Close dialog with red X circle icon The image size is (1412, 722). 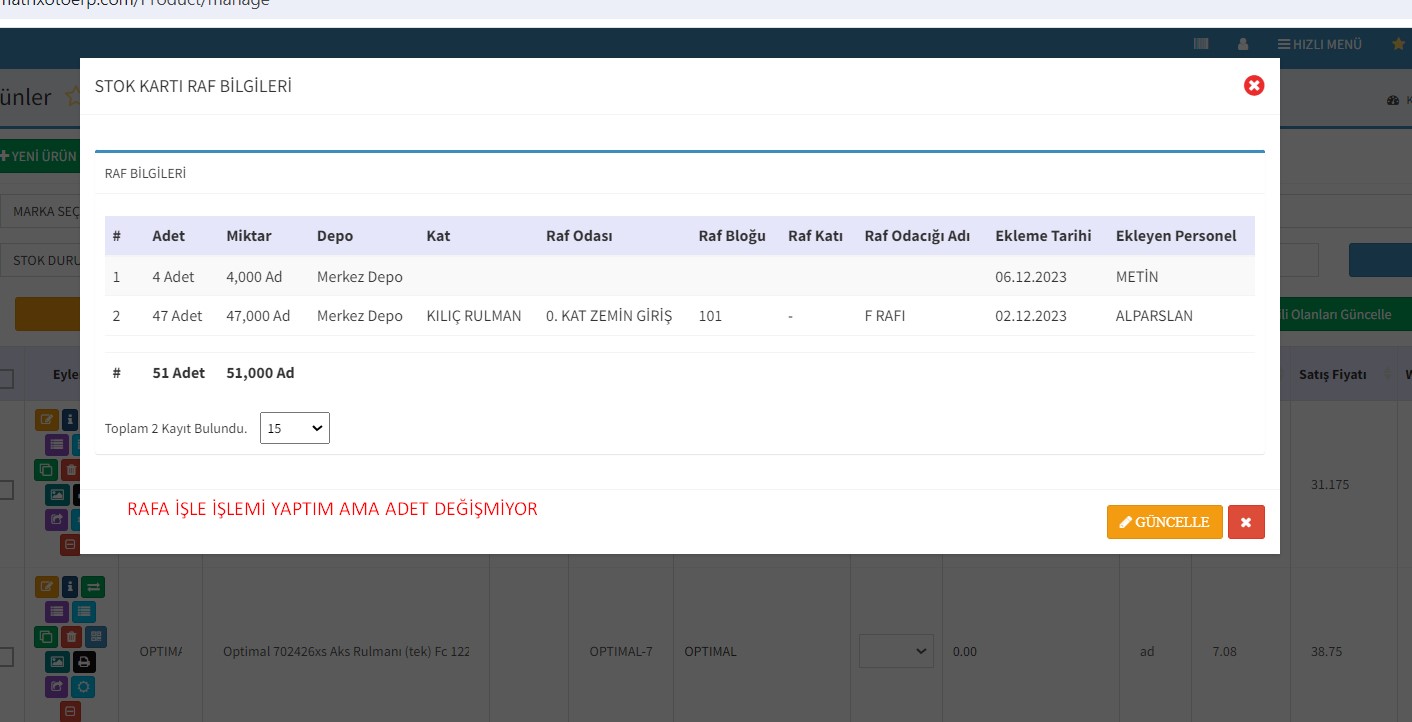click(1253, 86)
